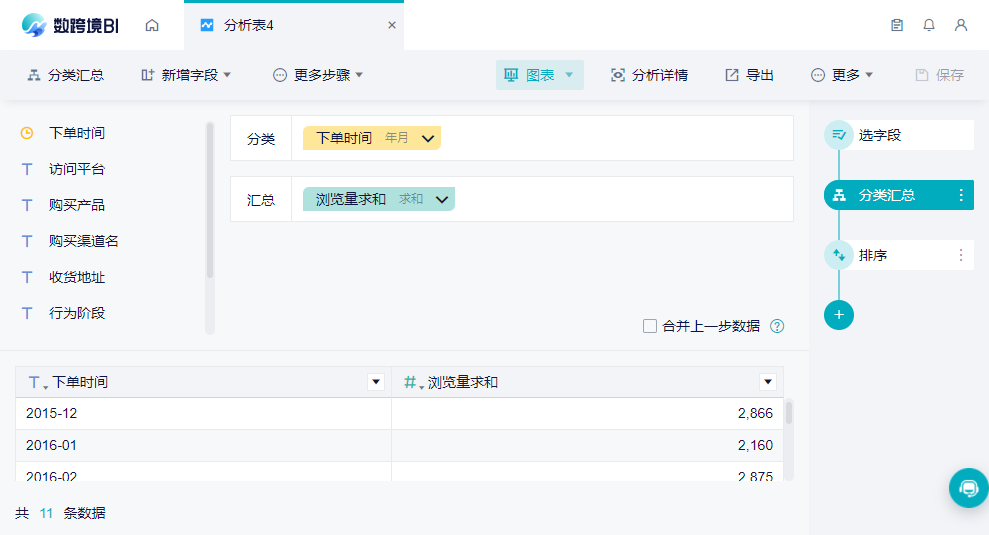Open the 新增字段 dropdown
Screen dimensions: 989x535
pos(186,75)
